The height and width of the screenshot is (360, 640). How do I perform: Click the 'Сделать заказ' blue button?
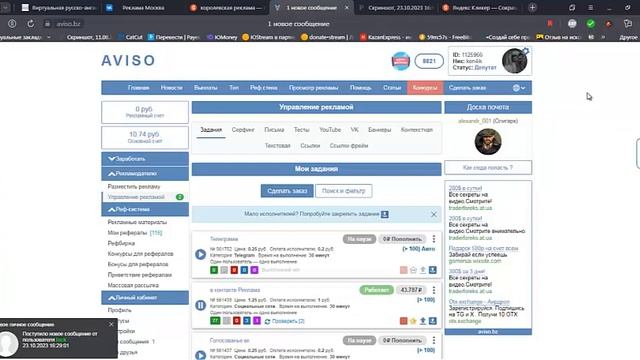(x=287, y=191)
